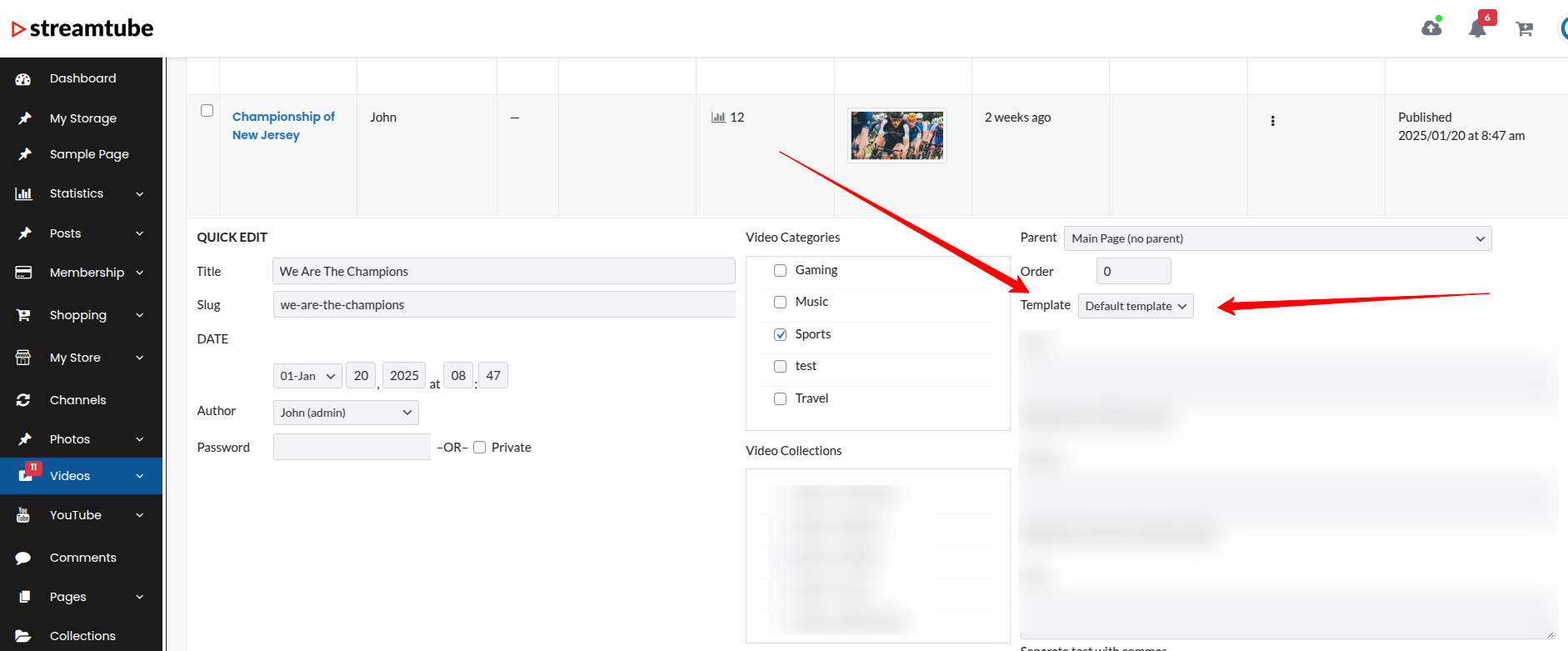
Task: Open the notifications bell icon
Action: 1477,29
